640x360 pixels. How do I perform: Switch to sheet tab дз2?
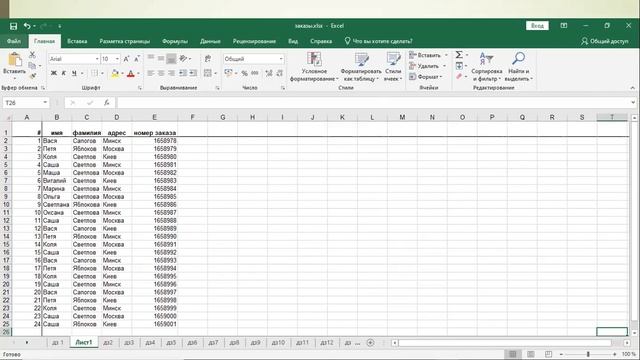pos(108,343)
